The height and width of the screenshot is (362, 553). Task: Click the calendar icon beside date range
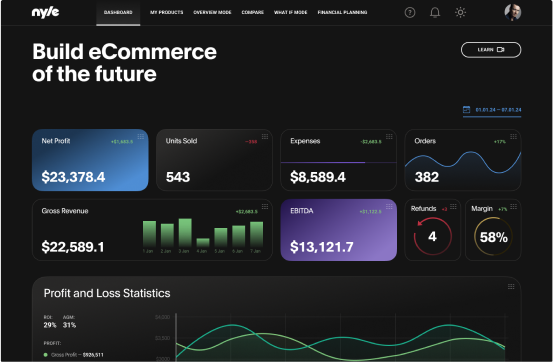tap(467, 110)
